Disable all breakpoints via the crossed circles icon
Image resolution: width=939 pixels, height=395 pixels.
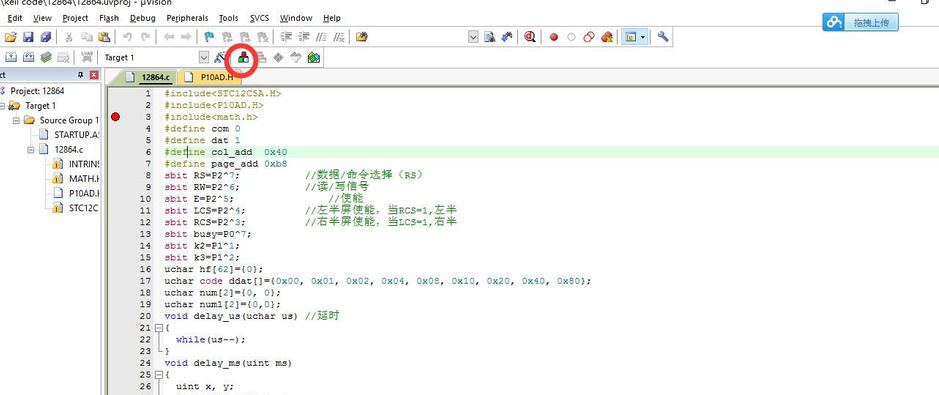(x=589, y=37)
